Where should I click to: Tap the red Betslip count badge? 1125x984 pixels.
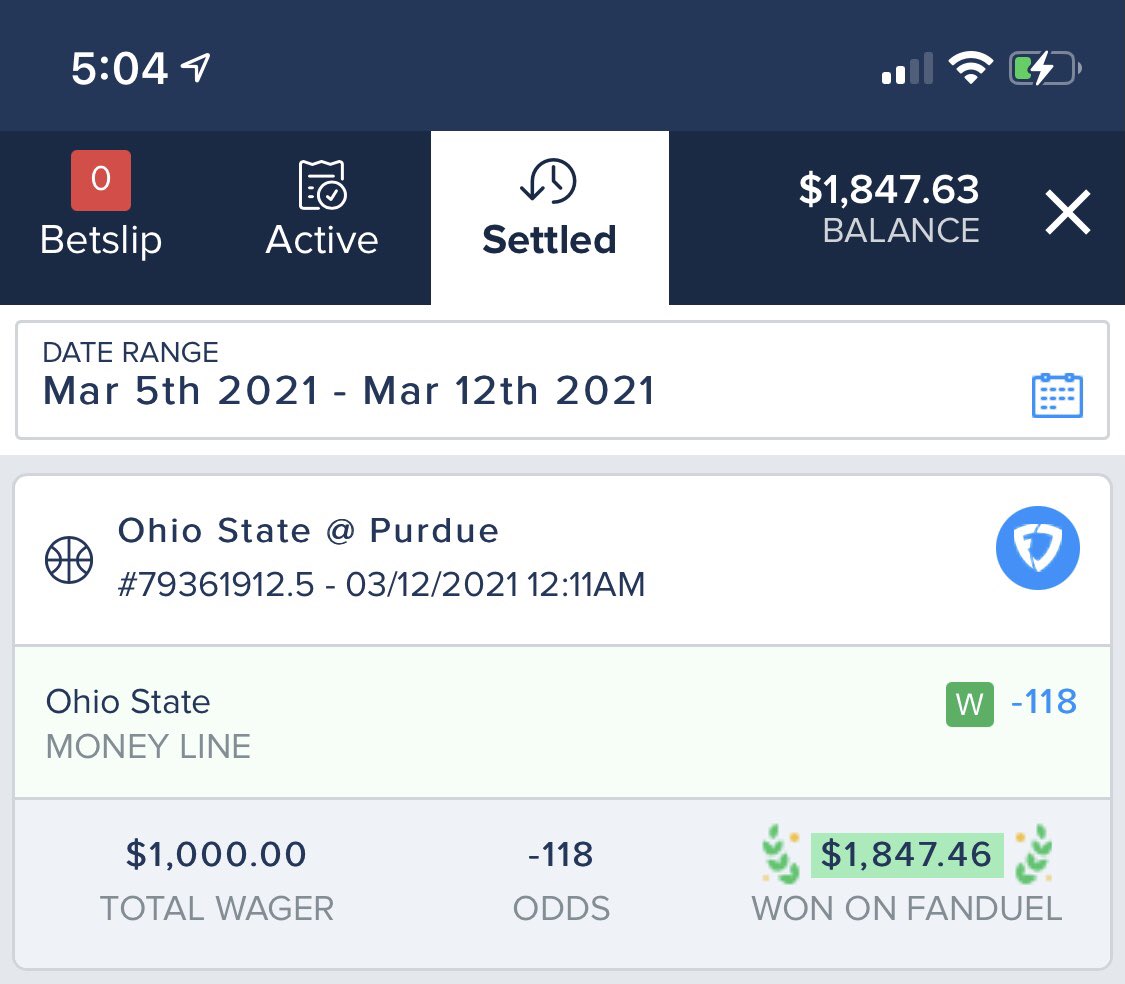click(x=101, y=180)
